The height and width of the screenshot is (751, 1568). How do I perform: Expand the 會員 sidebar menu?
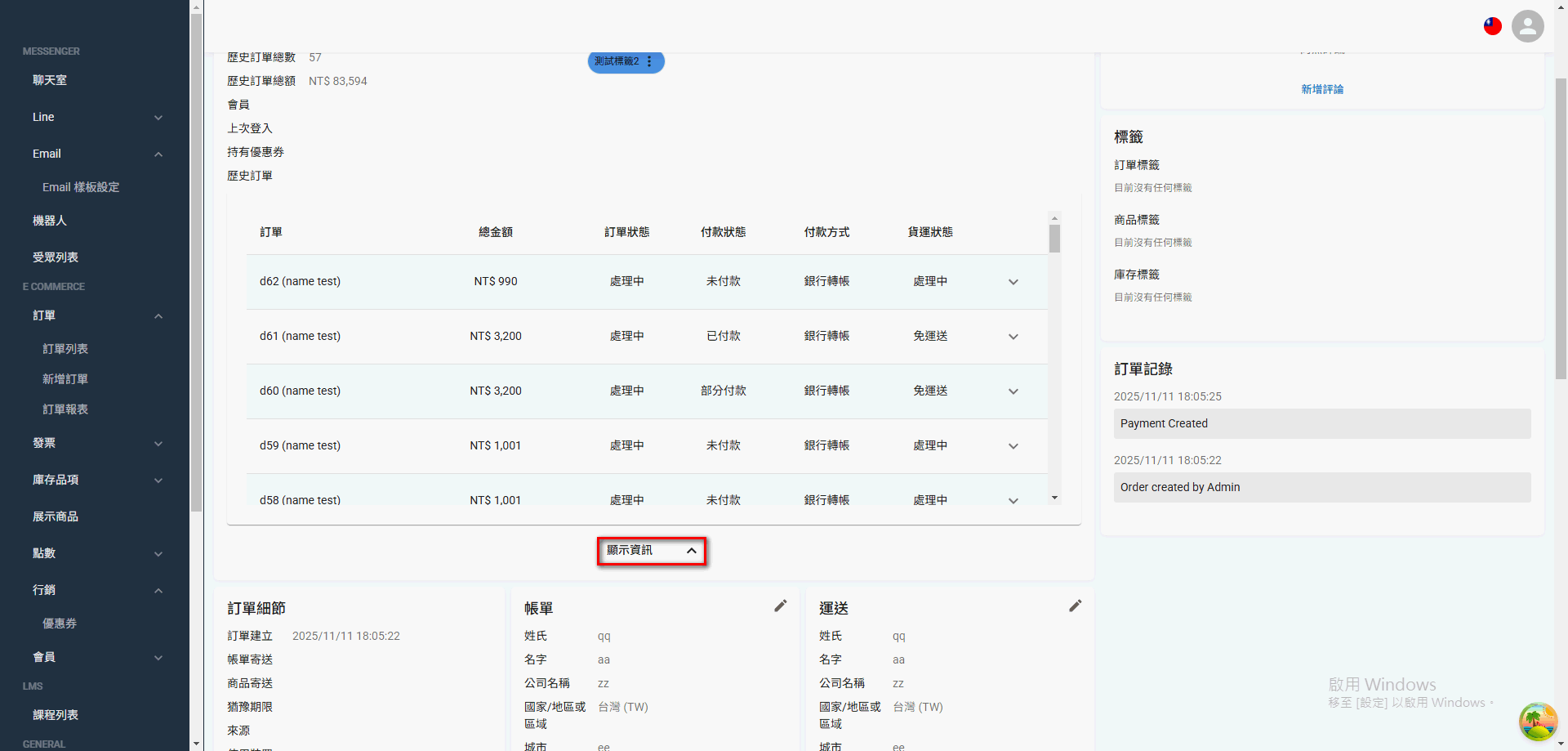[158, 658]
